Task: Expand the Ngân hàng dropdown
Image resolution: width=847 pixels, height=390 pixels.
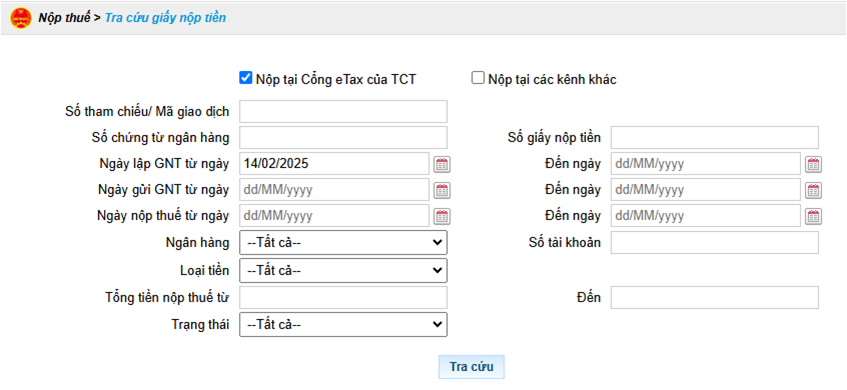Action: click(343, 243)
